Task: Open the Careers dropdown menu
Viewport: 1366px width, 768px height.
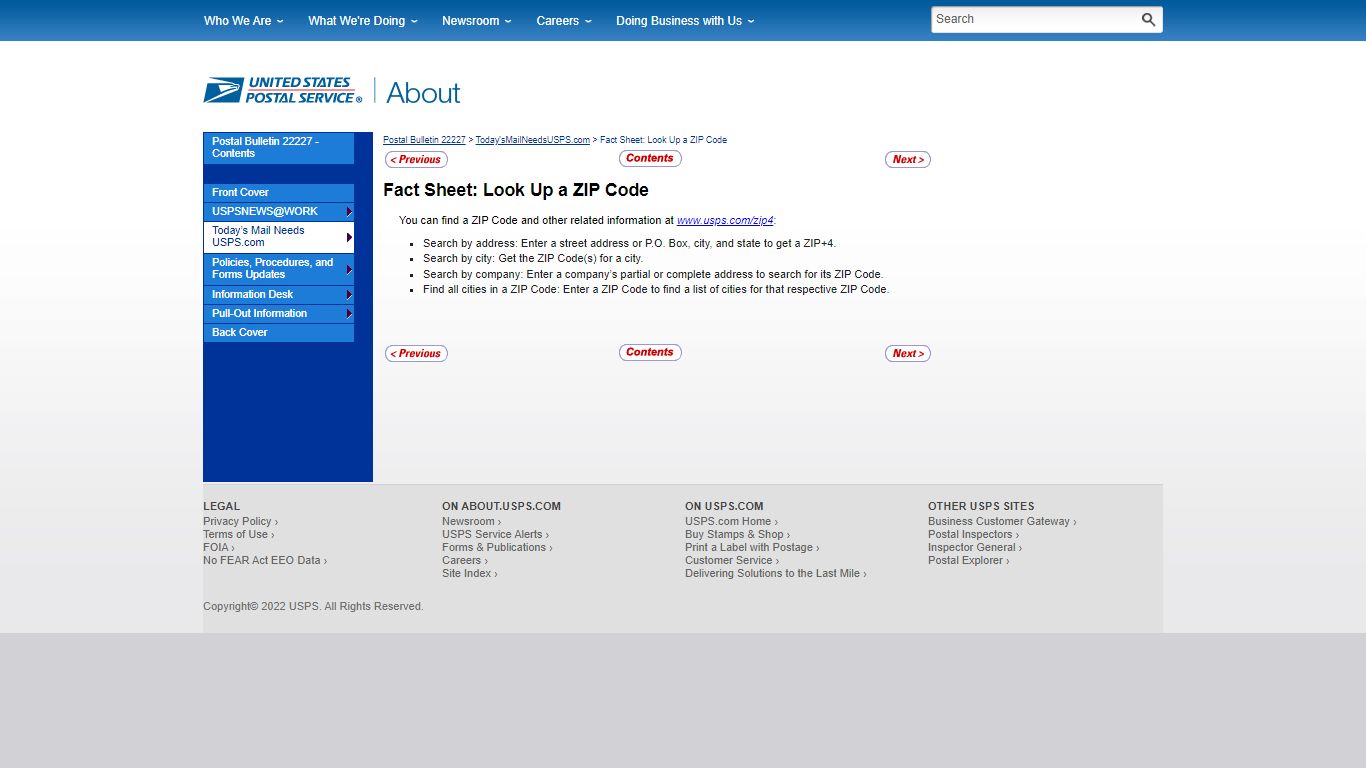Action: 564,21
